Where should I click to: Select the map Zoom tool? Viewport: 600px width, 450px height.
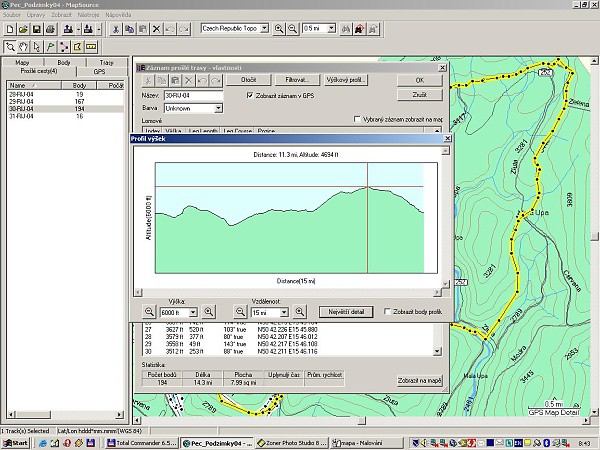tap(10, 47)
